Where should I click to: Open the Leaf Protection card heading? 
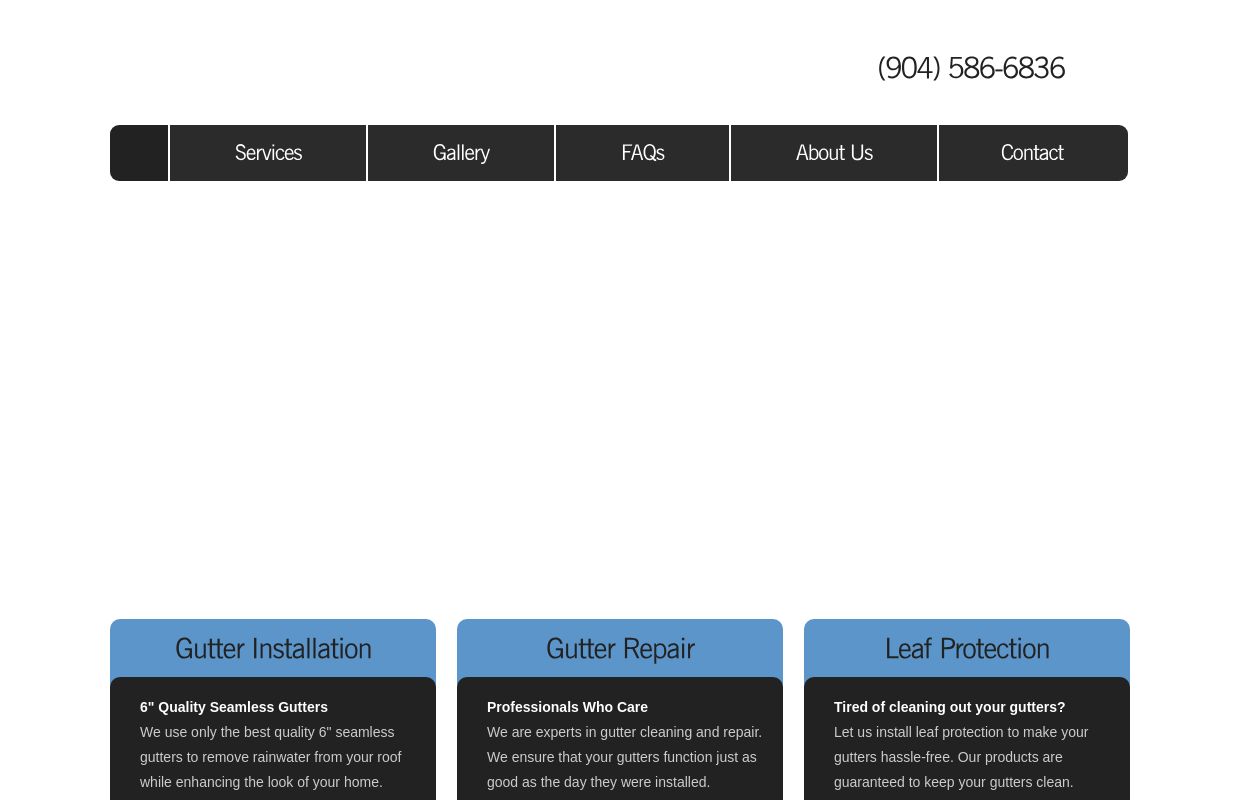[x=967, y=649]
